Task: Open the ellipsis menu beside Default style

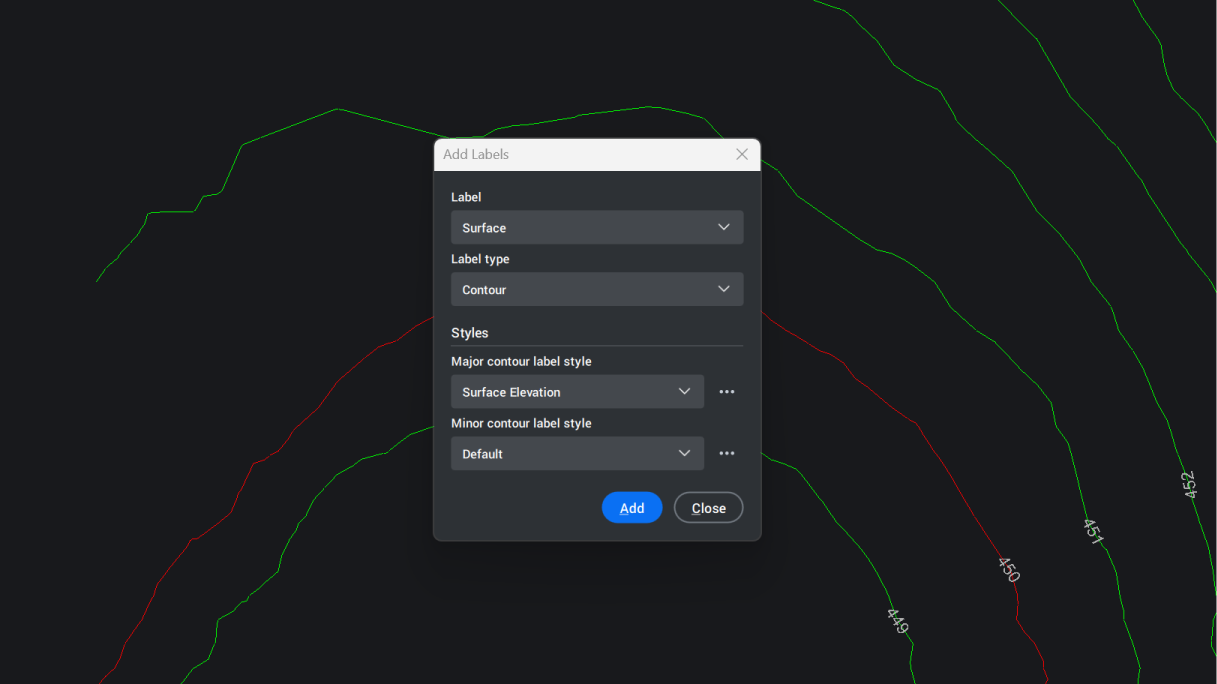Action: 727,453
